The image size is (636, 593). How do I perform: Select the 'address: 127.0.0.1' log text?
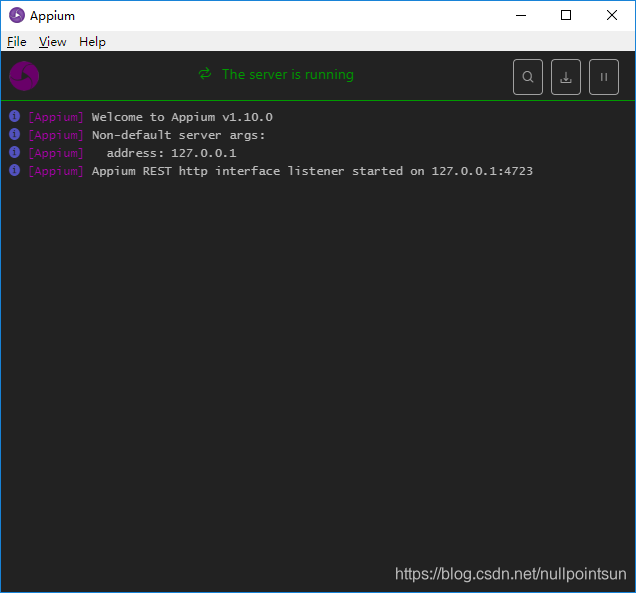[171, 153]
